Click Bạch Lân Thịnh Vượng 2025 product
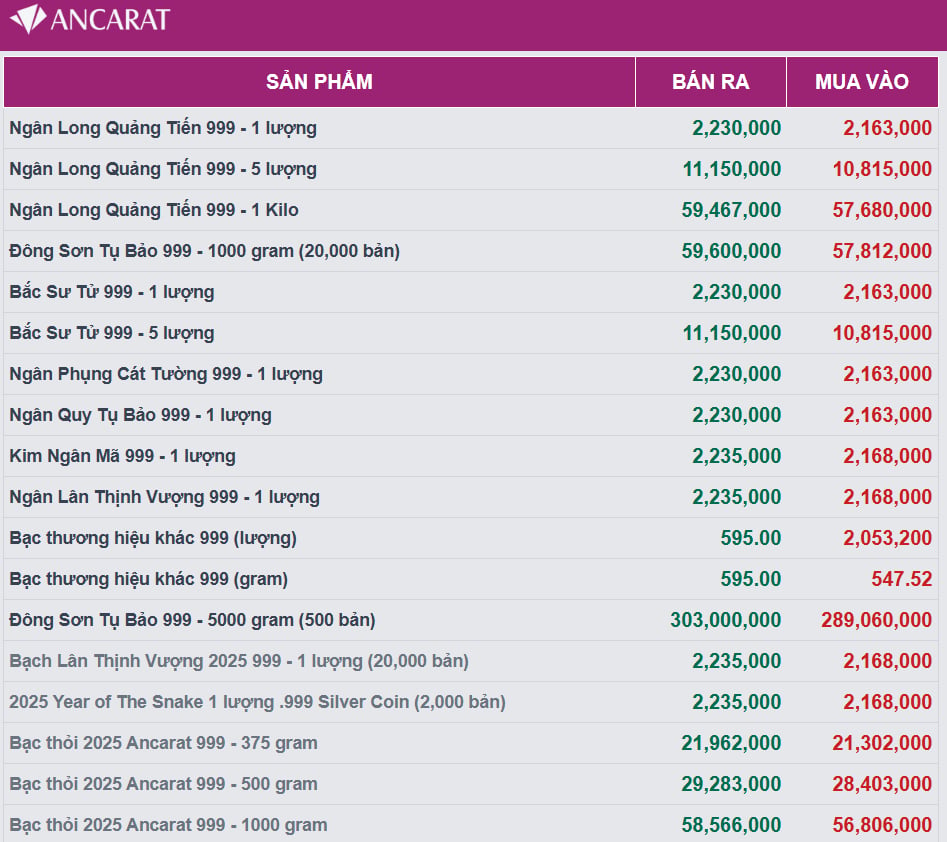This screenshot has height=842, width=947. (239, 661)
